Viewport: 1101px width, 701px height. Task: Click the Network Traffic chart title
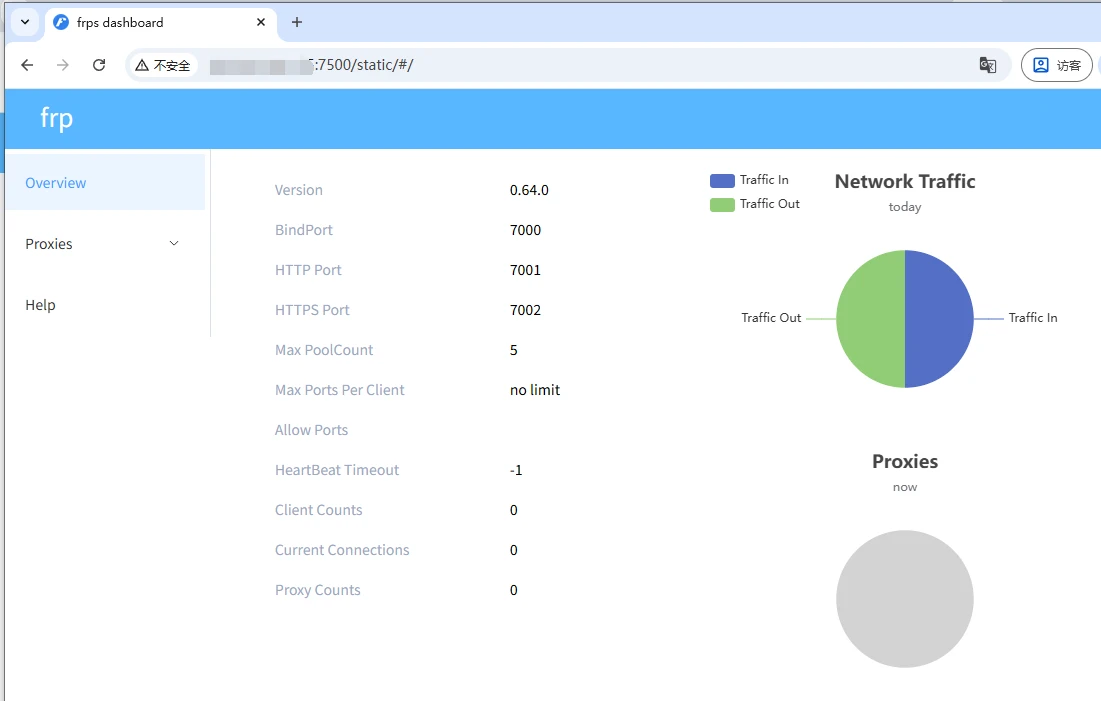point(904,181)
